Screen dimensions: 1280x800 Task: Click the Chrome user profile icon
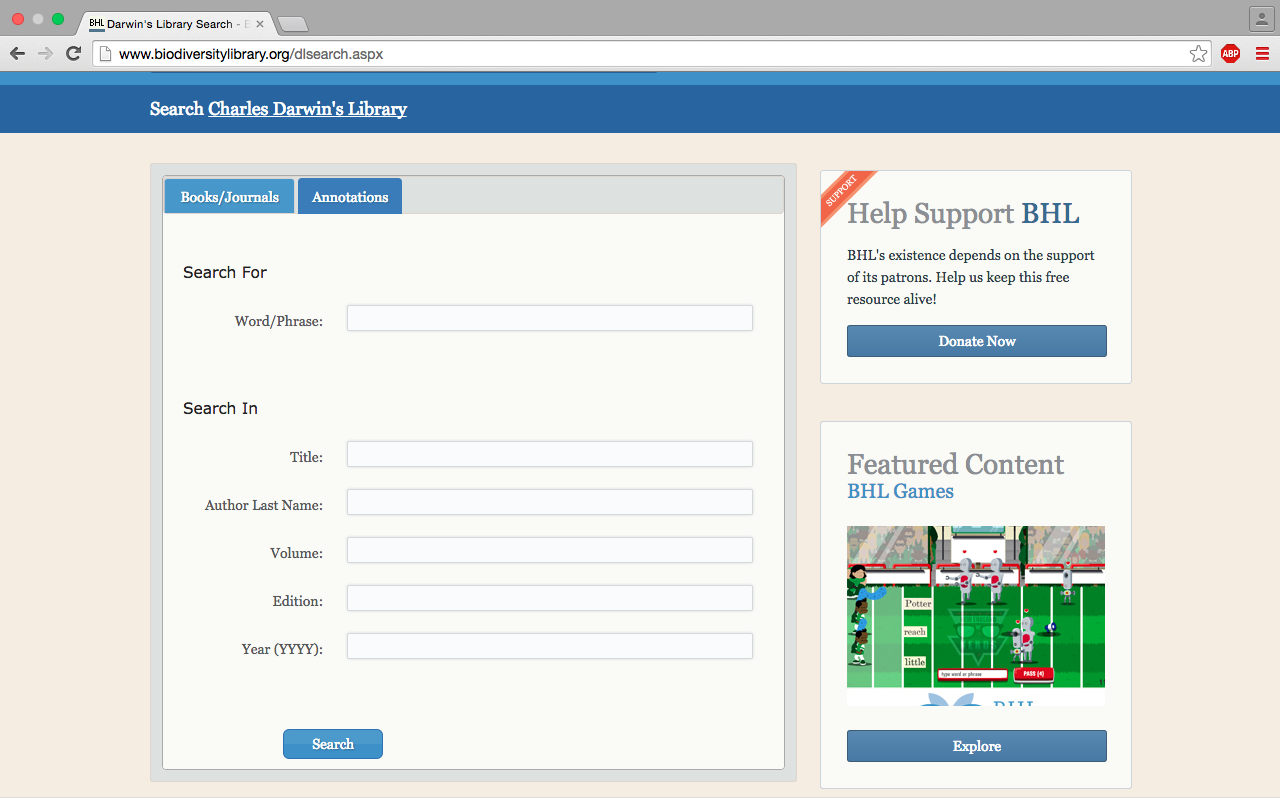tap(1260, 19)
